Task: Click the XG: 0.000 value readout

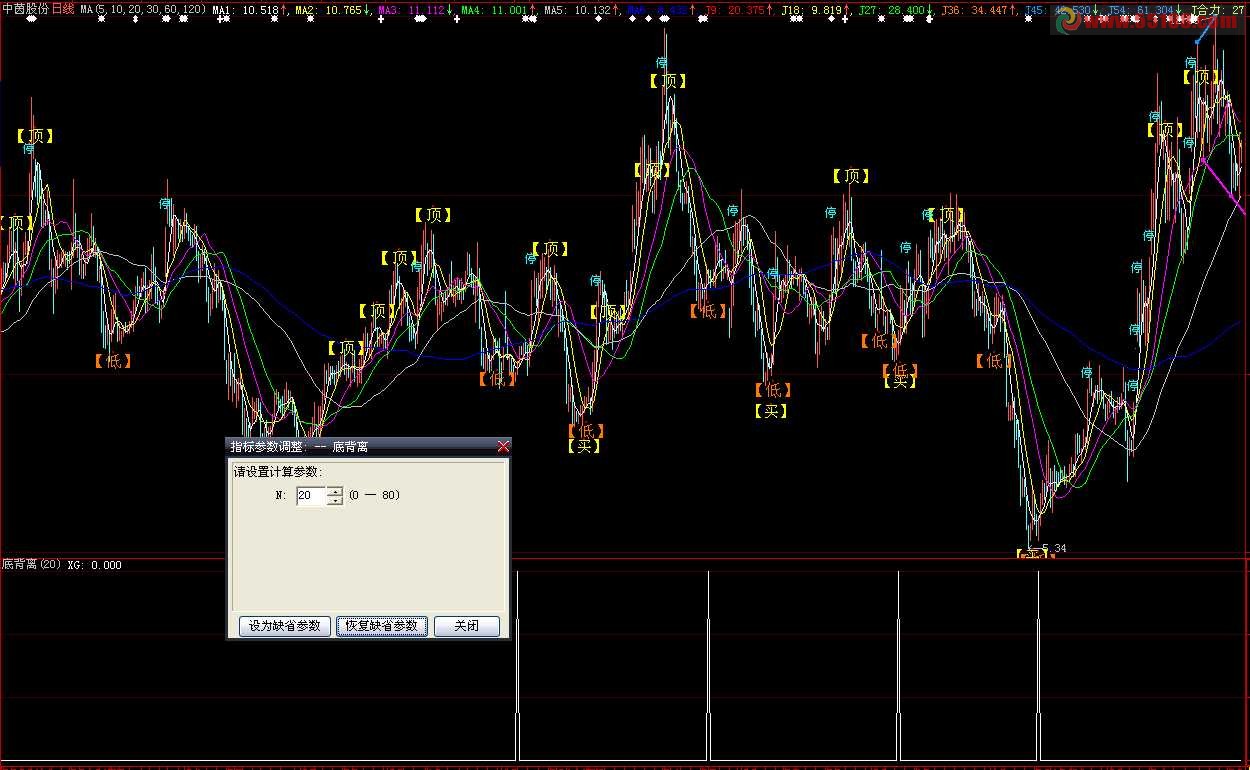Action: (95, 565)
